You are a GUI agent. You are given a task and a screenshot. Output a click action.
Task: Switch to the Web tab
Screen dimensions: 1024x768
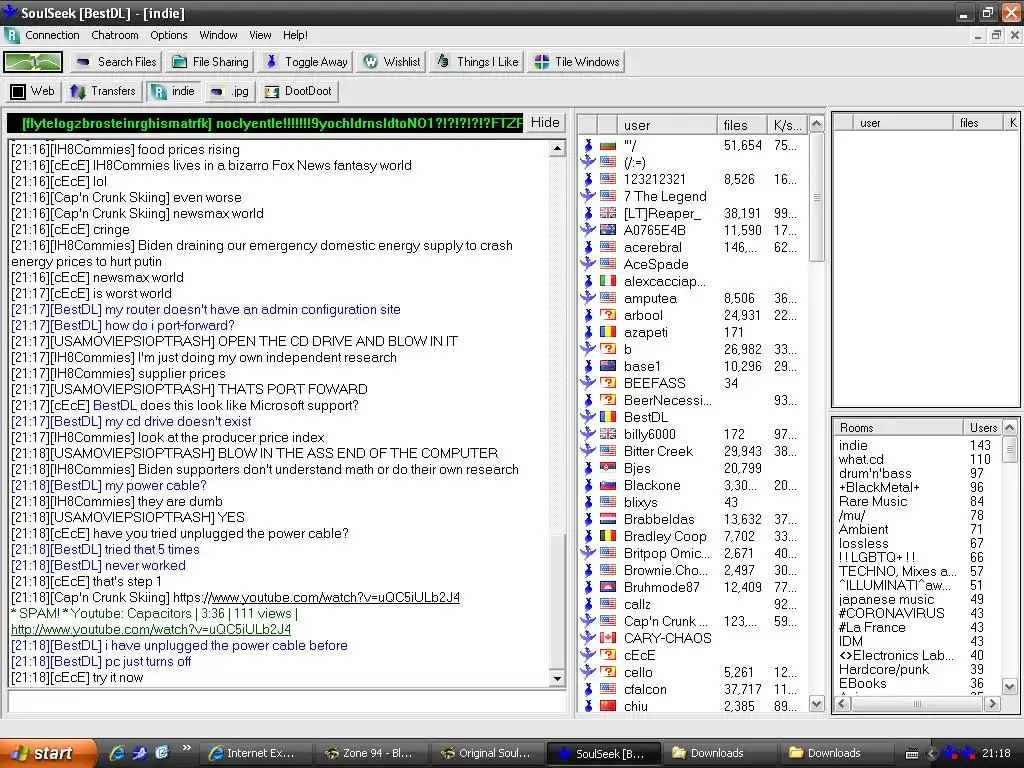point(33,91)
